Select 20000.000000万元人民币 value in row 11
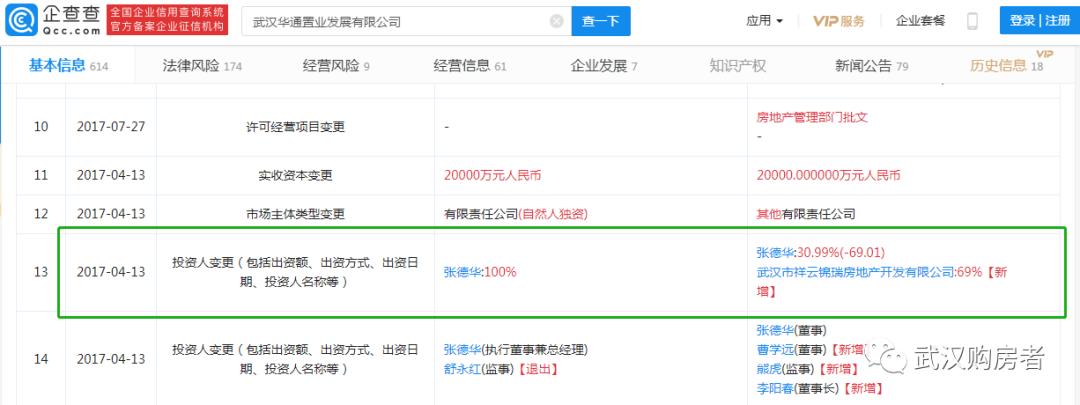Viewport: 1080px width, 405px height. (x=829, y=176)
